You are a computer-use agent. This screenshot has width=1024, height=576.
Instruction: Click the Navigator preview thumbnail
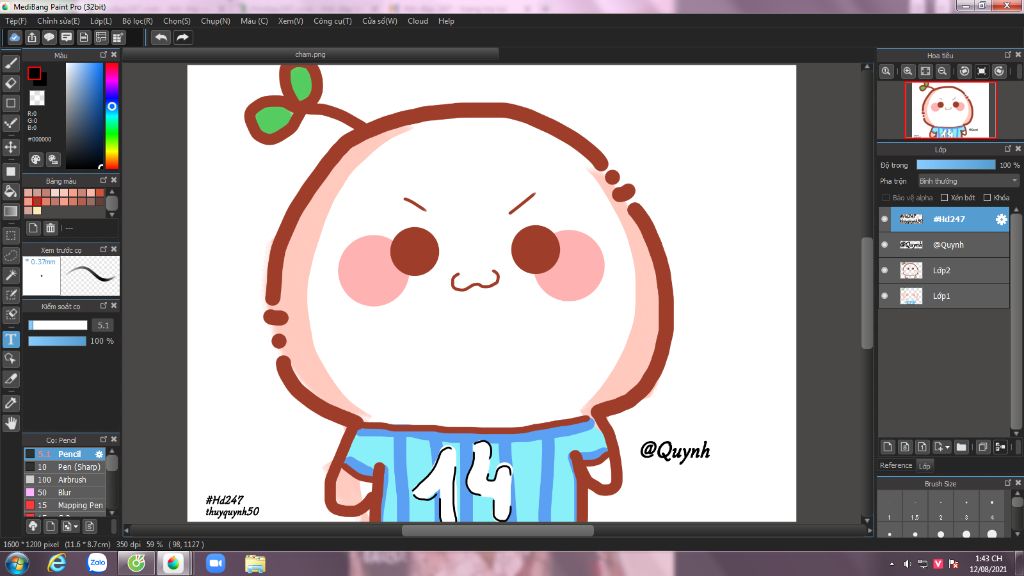pyautogui.click(x=950, y=110)
